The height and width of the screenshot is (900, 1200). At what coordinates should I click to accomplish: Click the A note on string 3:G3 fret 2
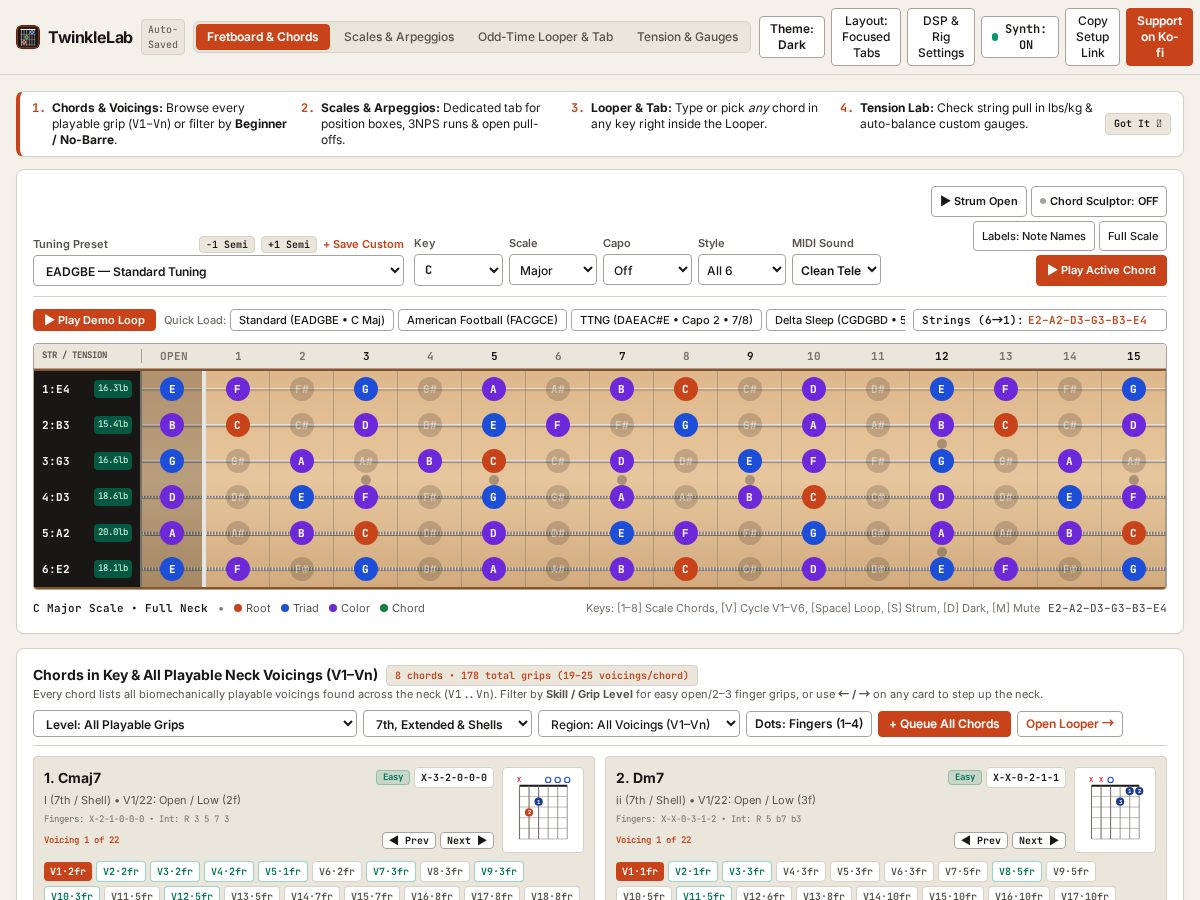point(302,461)
